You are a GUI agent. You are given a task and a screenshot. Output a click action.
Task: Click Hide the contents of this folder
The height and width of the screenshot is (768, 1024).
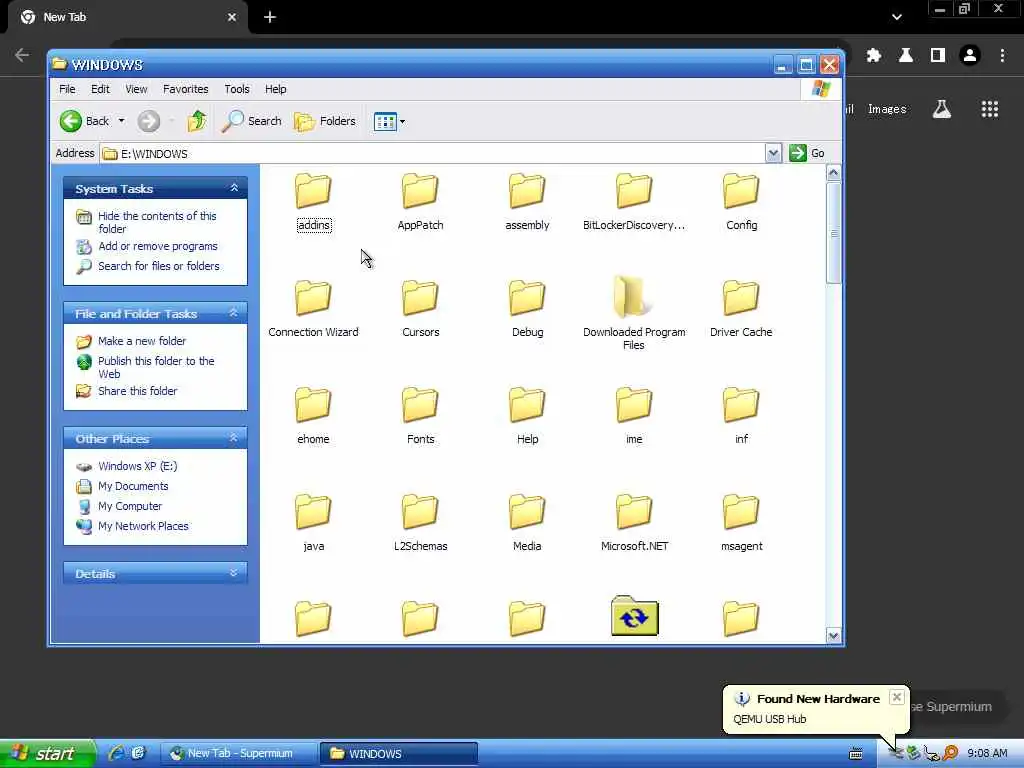(157, 222)
